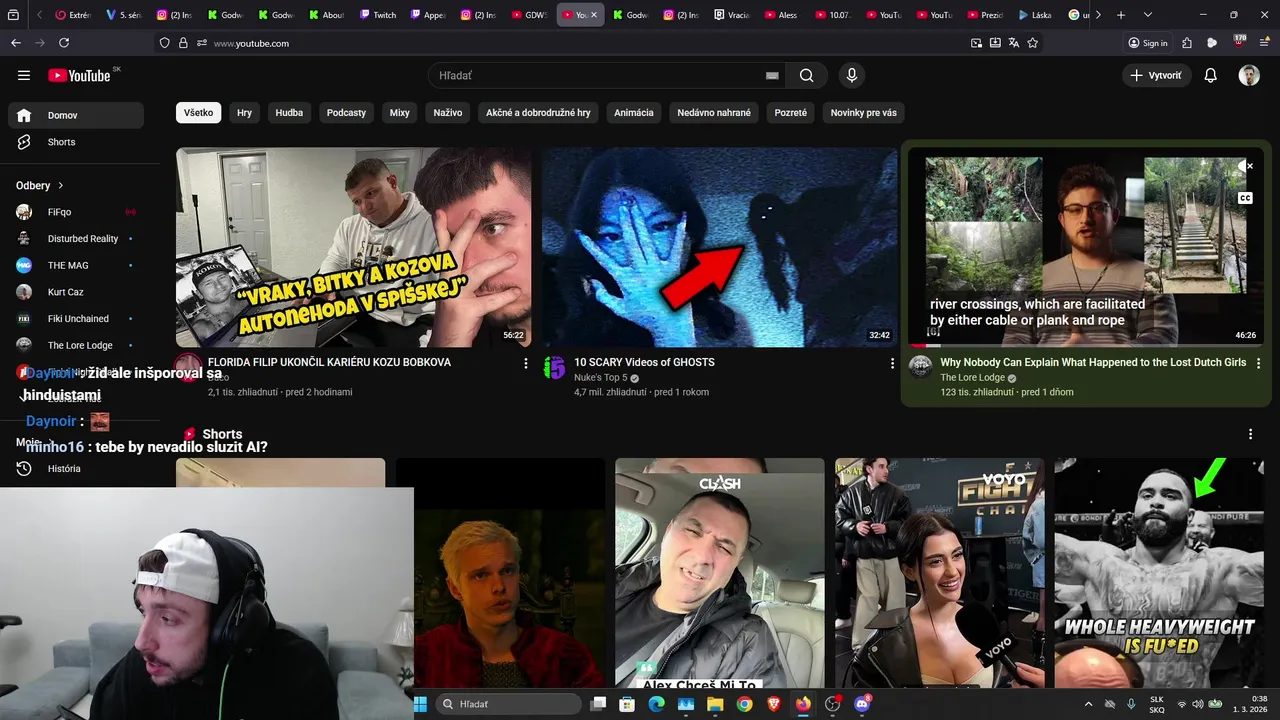Screen dimensions: 1280x720
Task: Open a new browser tab
Action: coord(1121,15)
